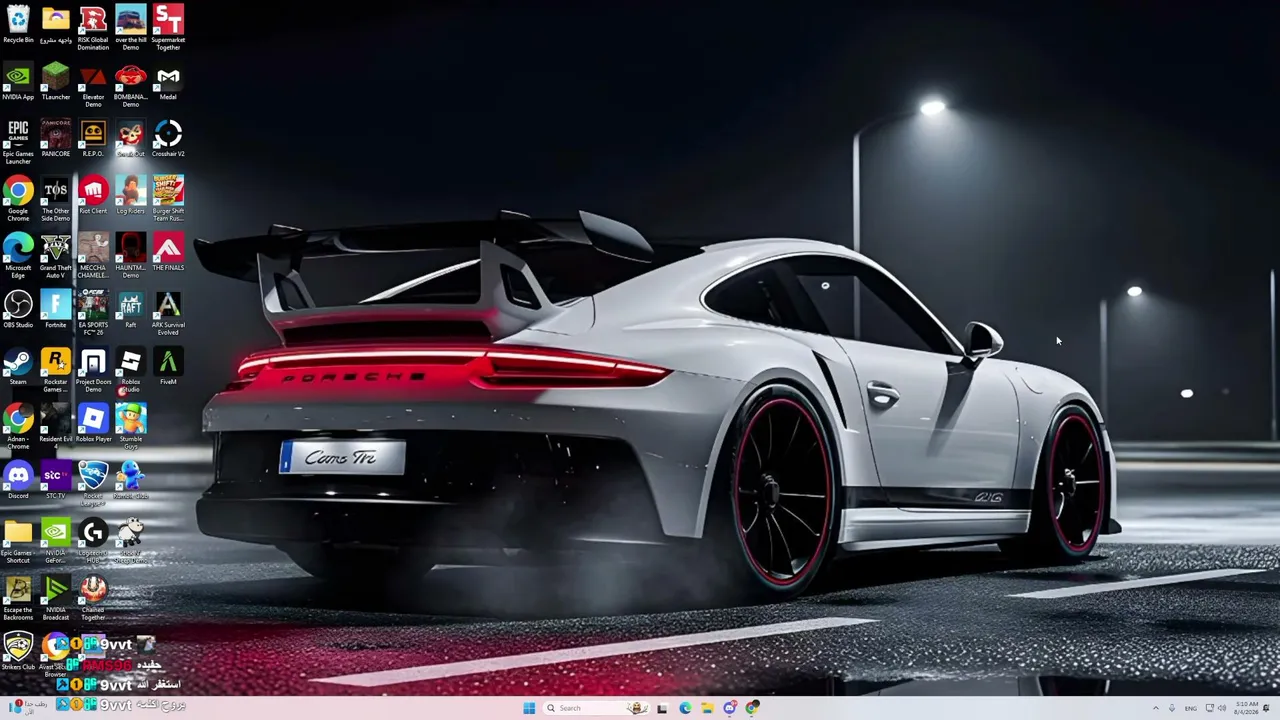Select the Google Chrome desktop shortcut

tap(18, 200)
